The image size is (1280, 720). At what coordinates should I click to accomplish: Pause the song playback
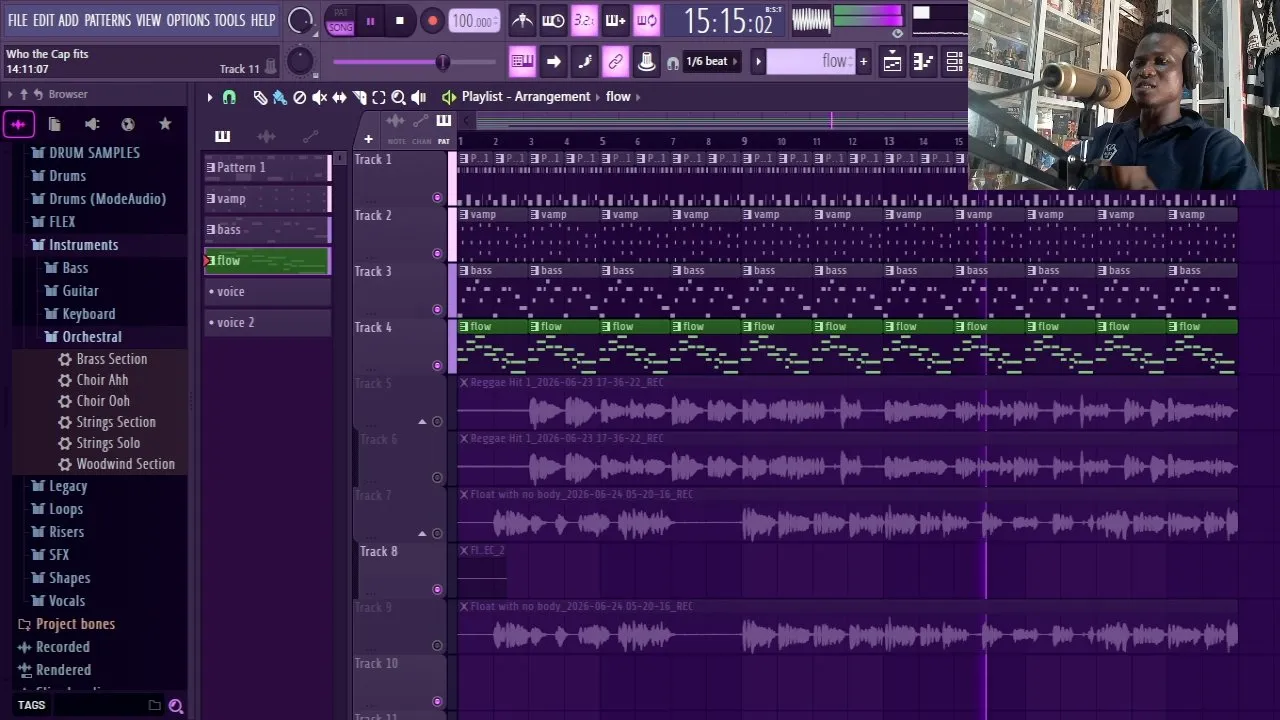(370, 20)
